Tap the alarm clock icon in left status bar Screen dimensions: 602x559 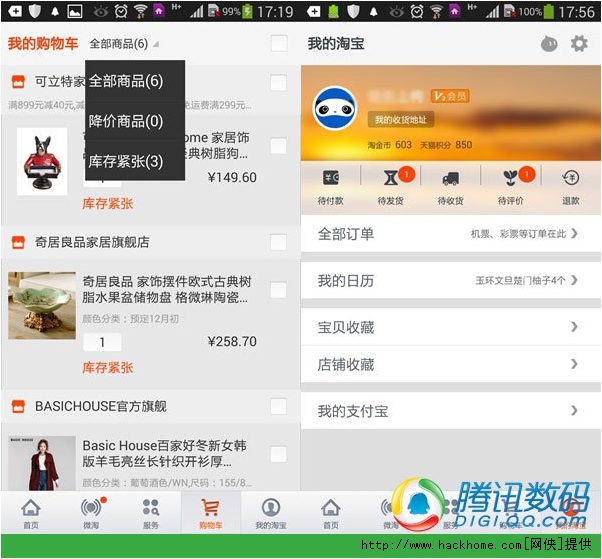[x=121, y=12]
